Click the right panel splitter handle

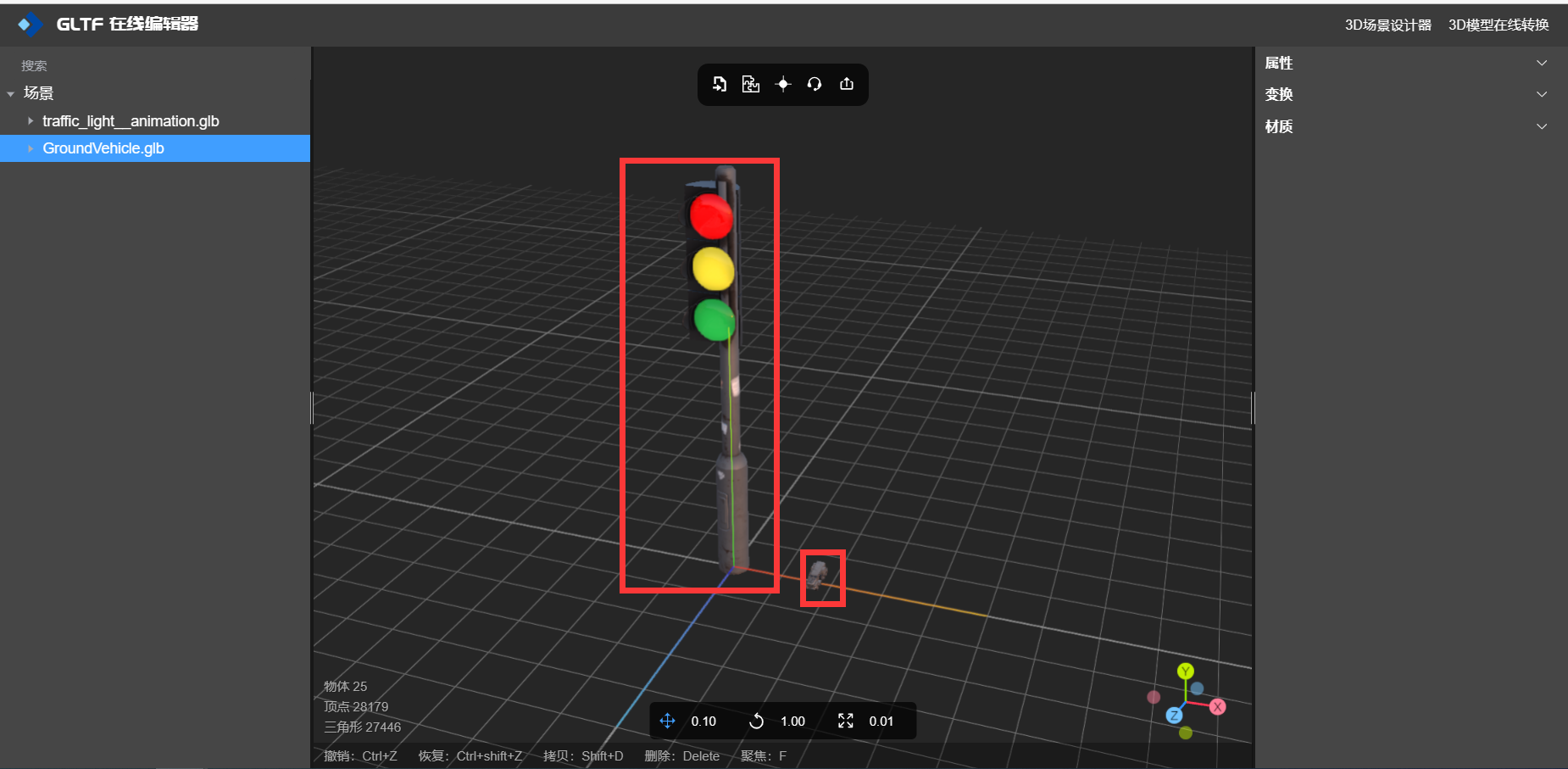coord(1254,408)
